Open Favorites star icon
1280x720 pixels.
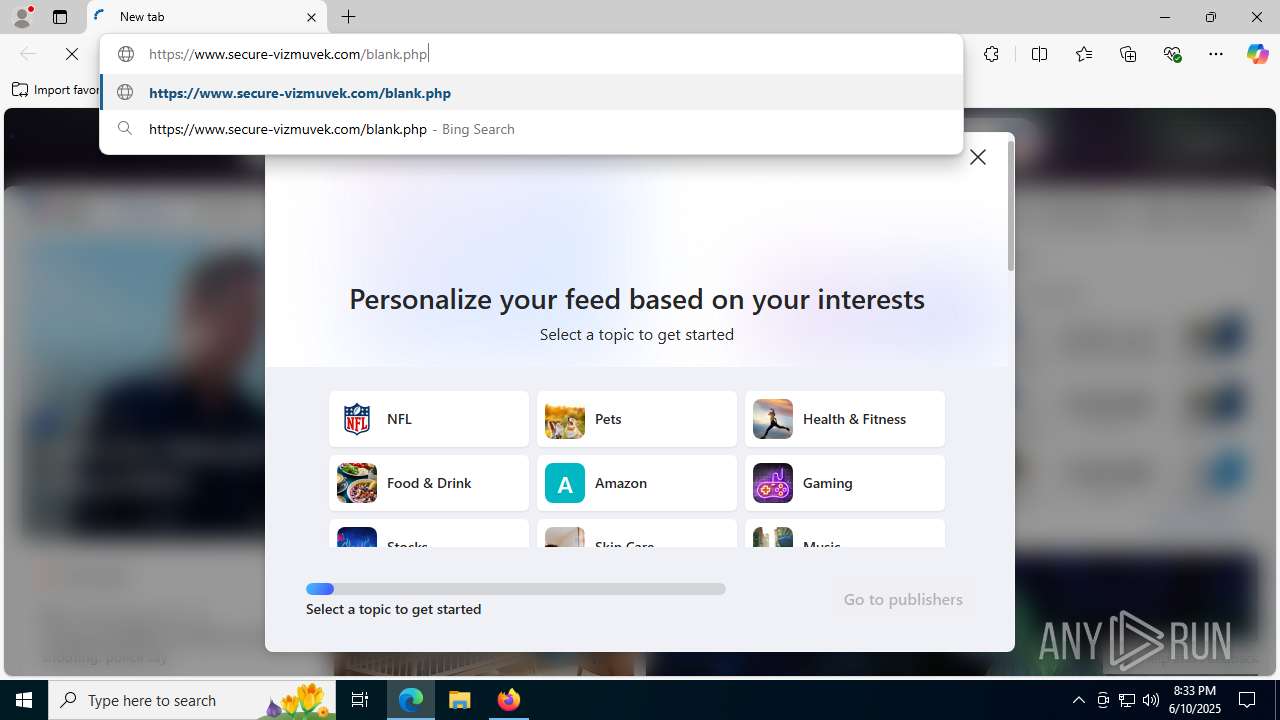click(x=1084, y=54)
